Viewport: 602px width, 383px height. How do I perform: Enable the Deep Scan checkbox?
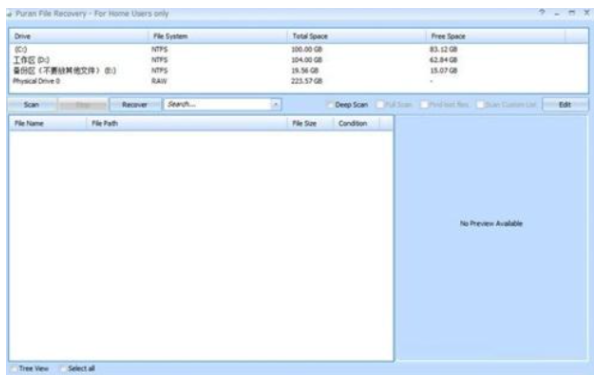pos(330,105)
